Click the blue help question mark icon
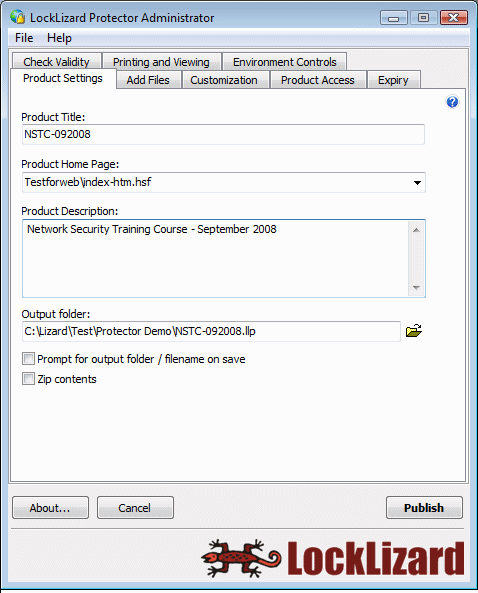478x593 pixels. (452, 102)
